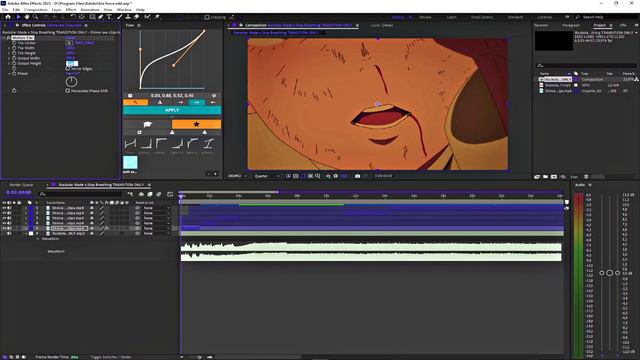The height and width of the screenshot is (360, 640).
Task: Open layer 6 parent None dropdown
Action: tap(157, 233)
